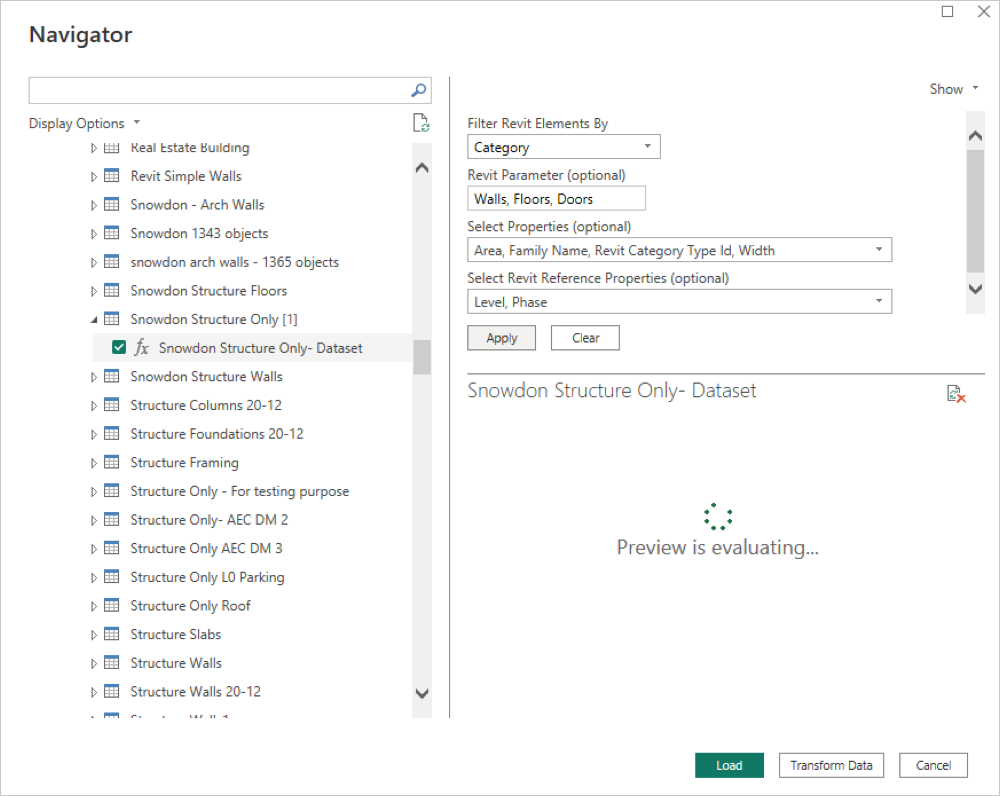Click the preview error document icon

956,393
